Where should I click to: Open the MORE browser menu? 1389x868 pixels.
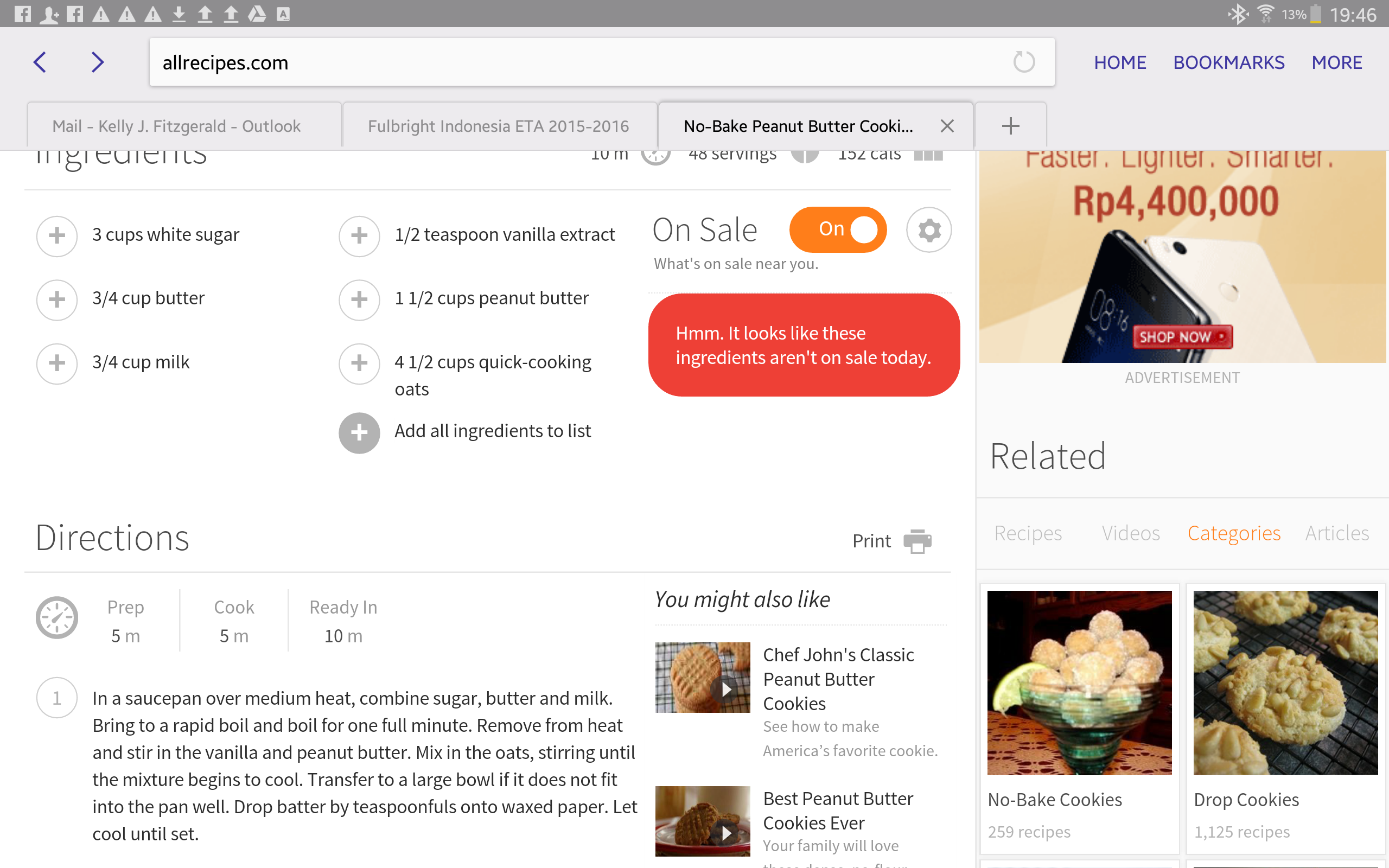(1336, 62)
